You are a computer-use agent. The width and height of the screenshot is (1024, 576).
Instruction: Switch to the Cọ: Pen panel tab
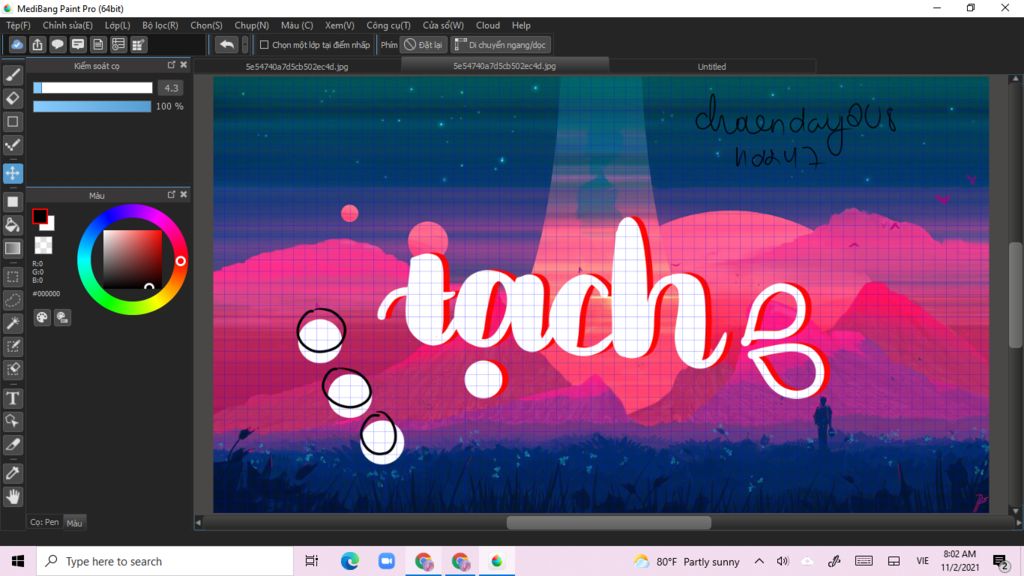(44, 522)
